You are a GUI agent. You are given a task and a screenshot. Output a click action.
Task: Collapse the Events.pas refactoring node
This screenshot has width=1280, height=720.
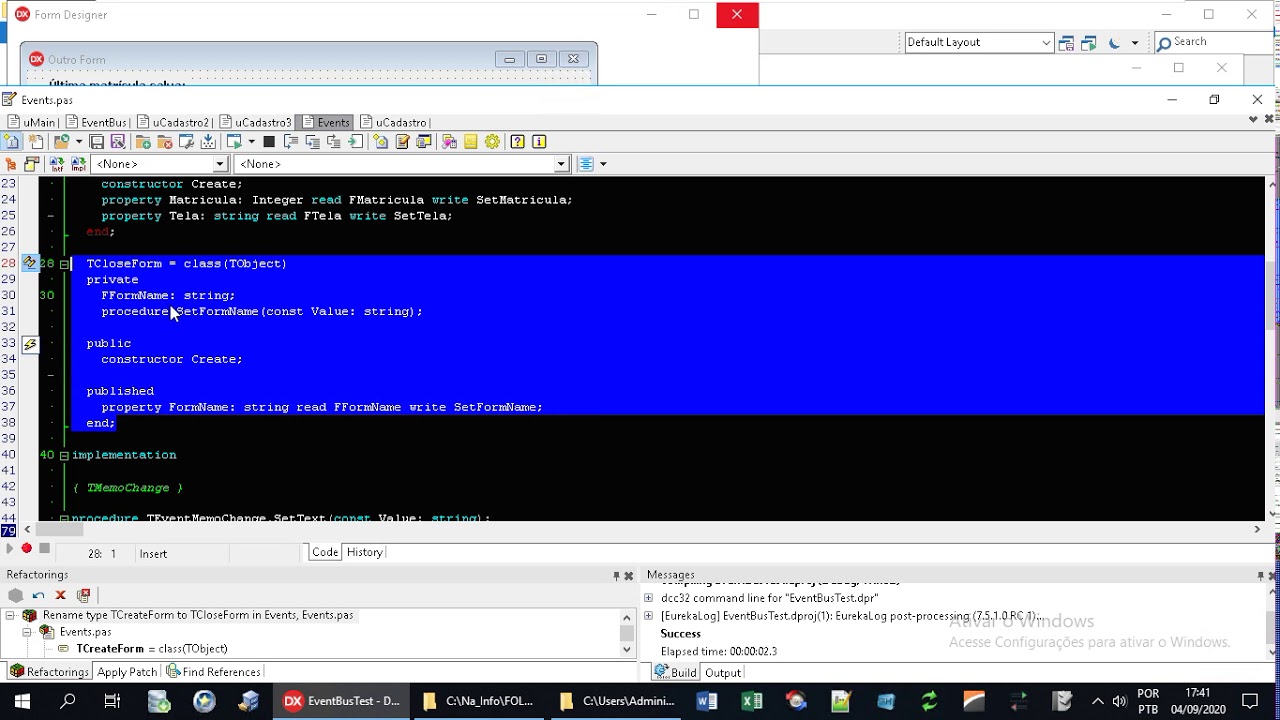tap(28, 632)
